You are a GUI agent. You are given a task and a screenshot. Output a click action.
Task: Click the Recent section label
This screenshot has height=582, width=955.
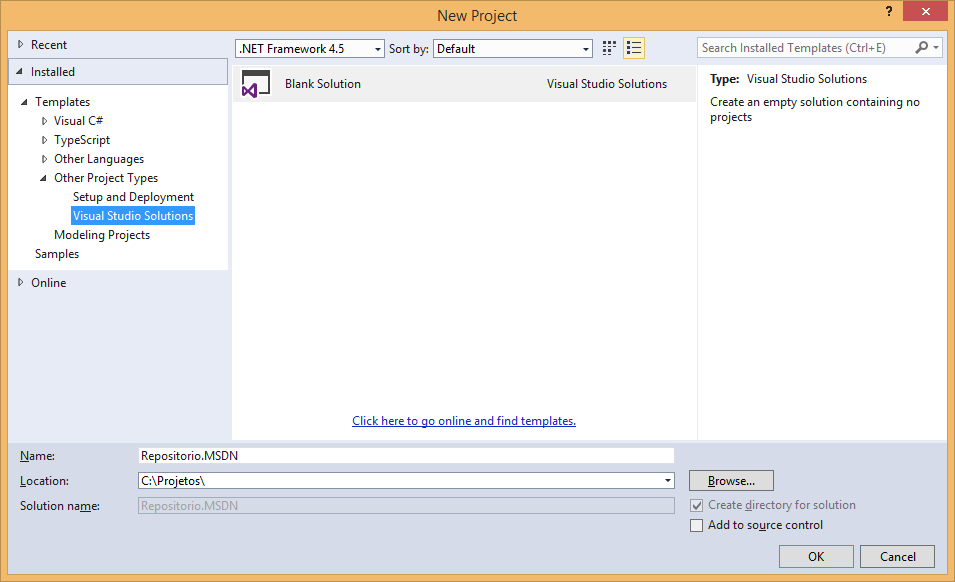49,44
